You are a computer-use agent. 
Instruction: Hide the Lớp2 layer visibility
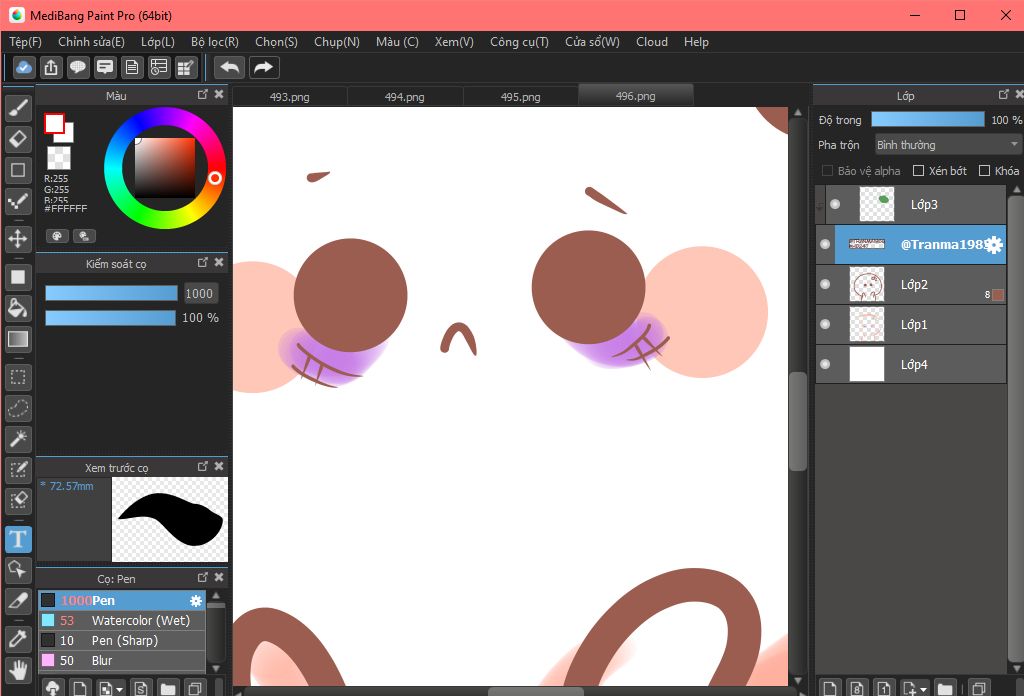pyautogui.click(x=825, y=284)
